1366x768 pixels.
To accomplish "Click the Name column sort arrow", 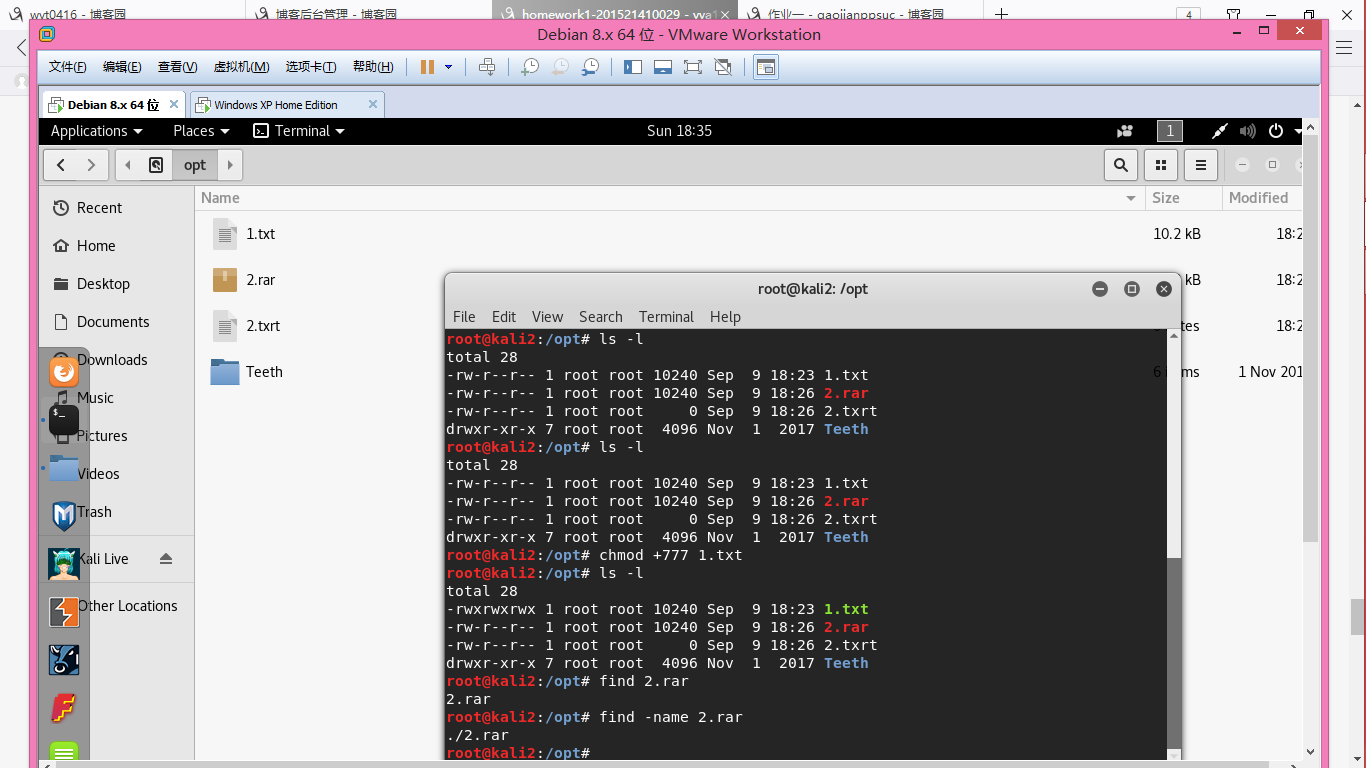I will [x=1131, y=198].
